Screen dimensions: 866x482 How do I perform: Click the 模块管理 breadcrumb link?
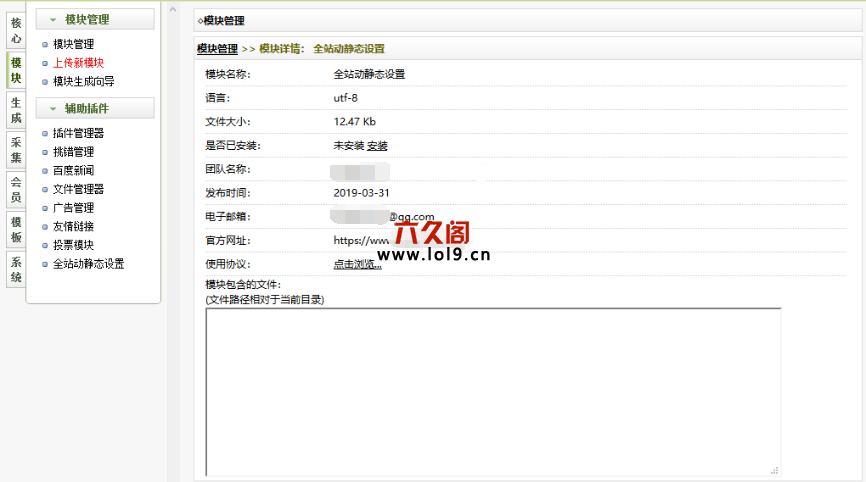click(x=217, y=48)
